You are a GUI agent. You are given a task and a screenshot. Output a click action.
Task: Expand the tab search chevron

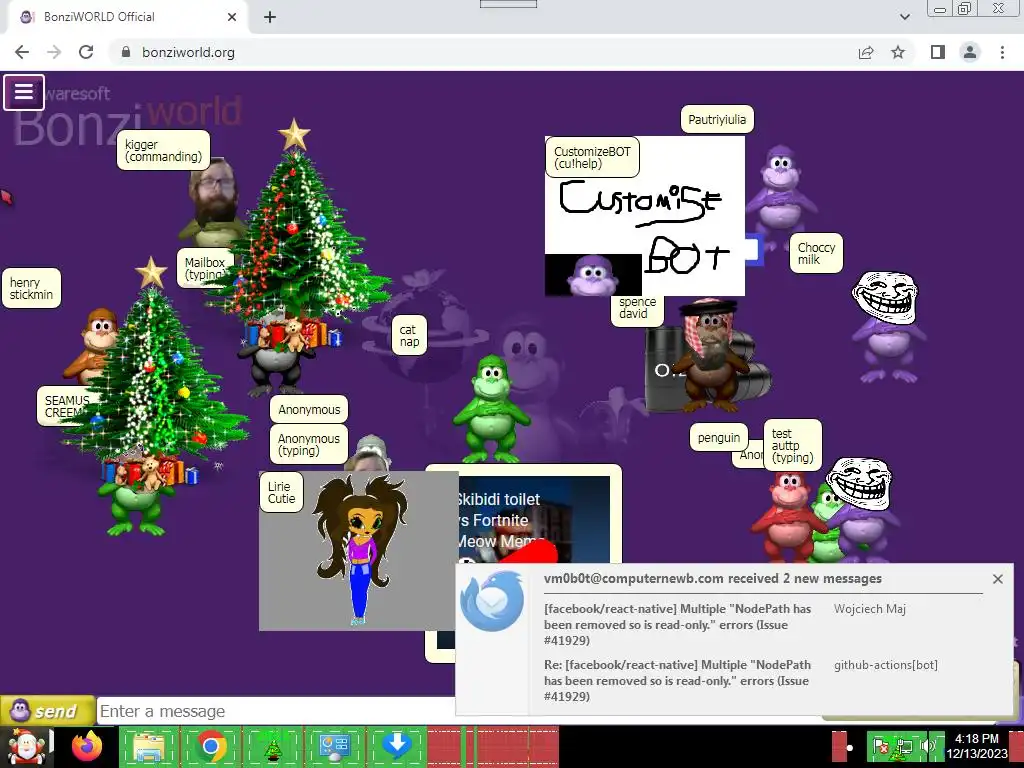coord(904,17)
